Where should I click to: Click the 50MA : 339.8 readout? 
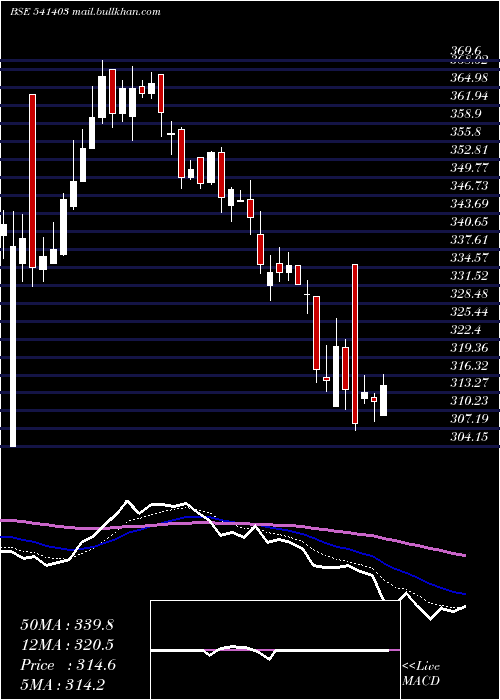coord(67,625)
